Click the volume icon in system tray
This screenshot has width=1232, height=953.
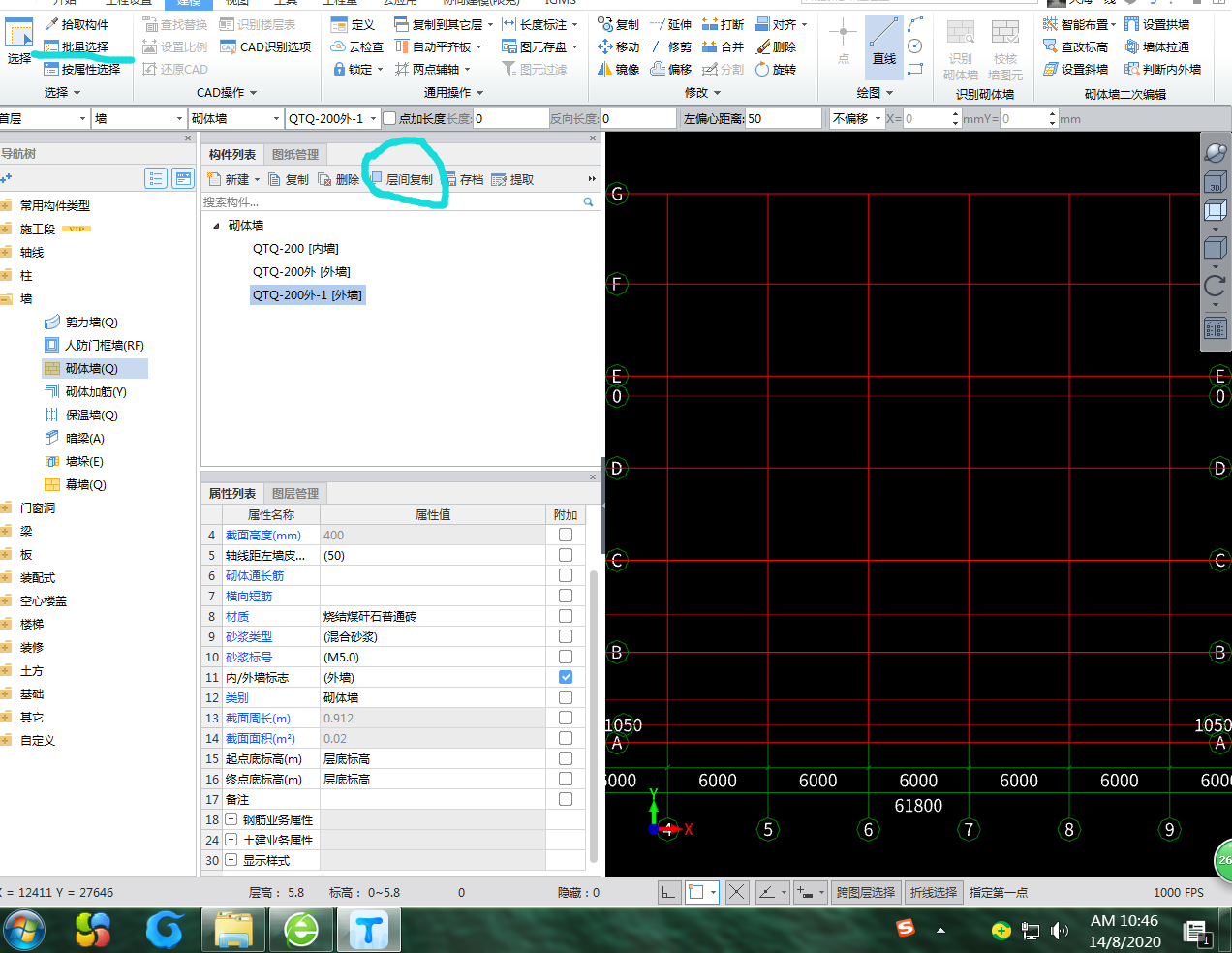click(x=1059, y=931)
